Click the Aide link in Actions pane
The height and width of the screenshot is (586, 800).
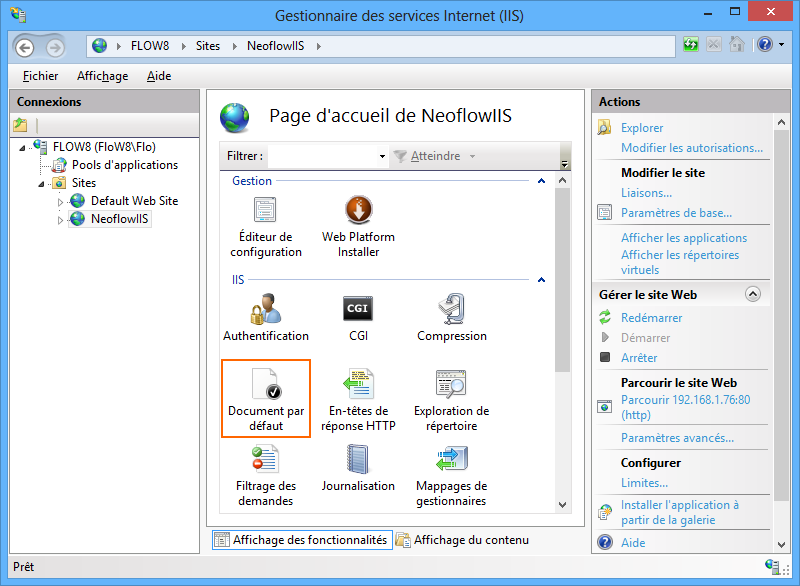pos(633,543)
